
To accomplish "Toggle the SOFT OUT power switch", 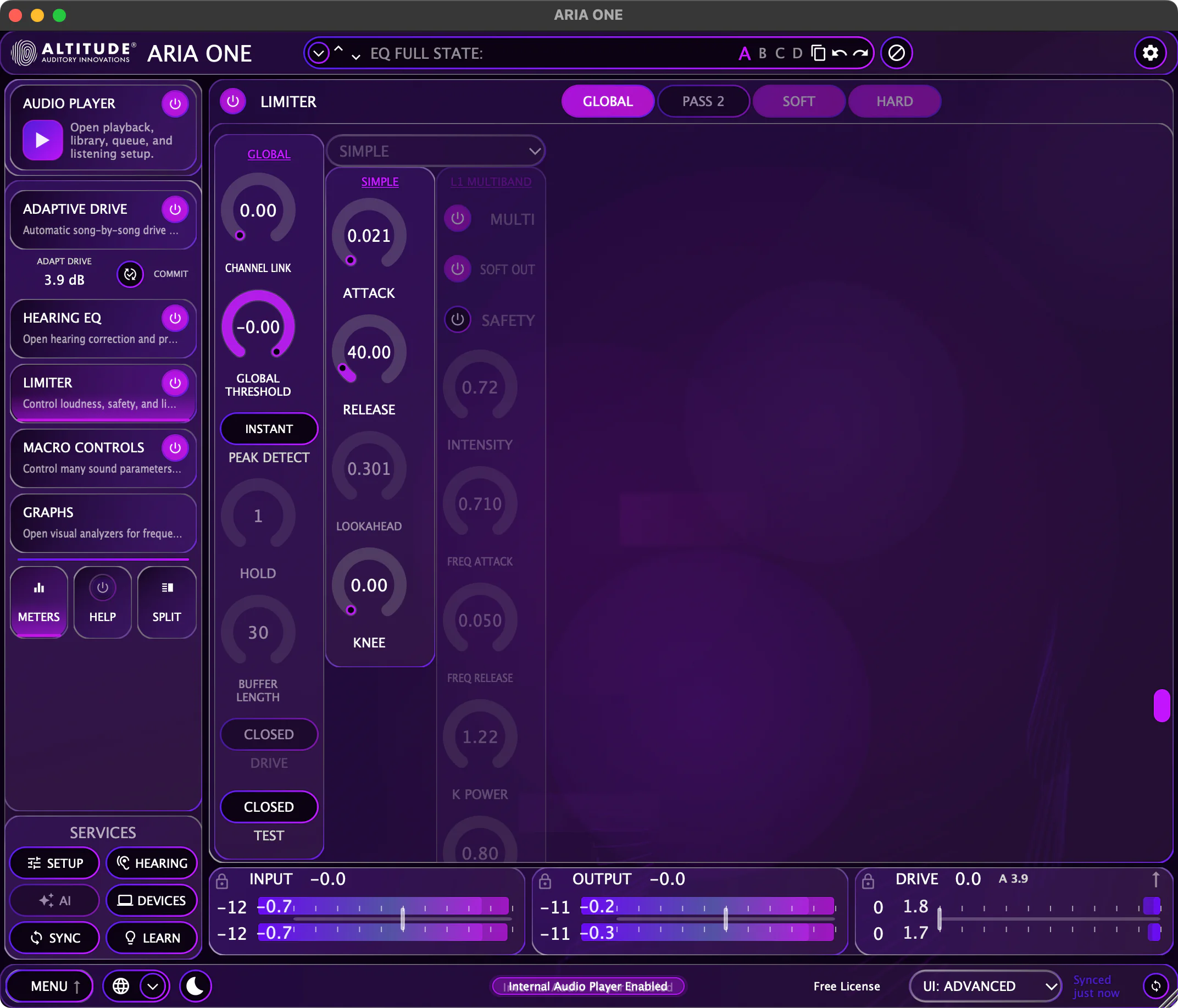I will tap(458, 269).
